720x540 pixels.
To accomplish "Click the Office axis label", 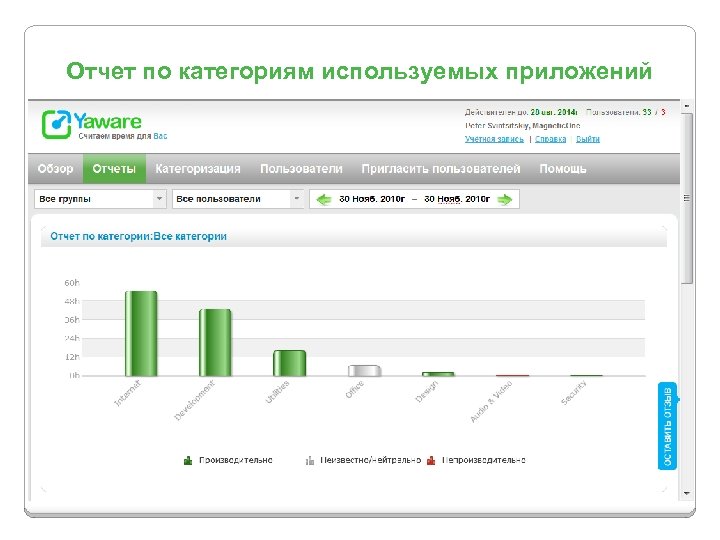I will (354, 389).
